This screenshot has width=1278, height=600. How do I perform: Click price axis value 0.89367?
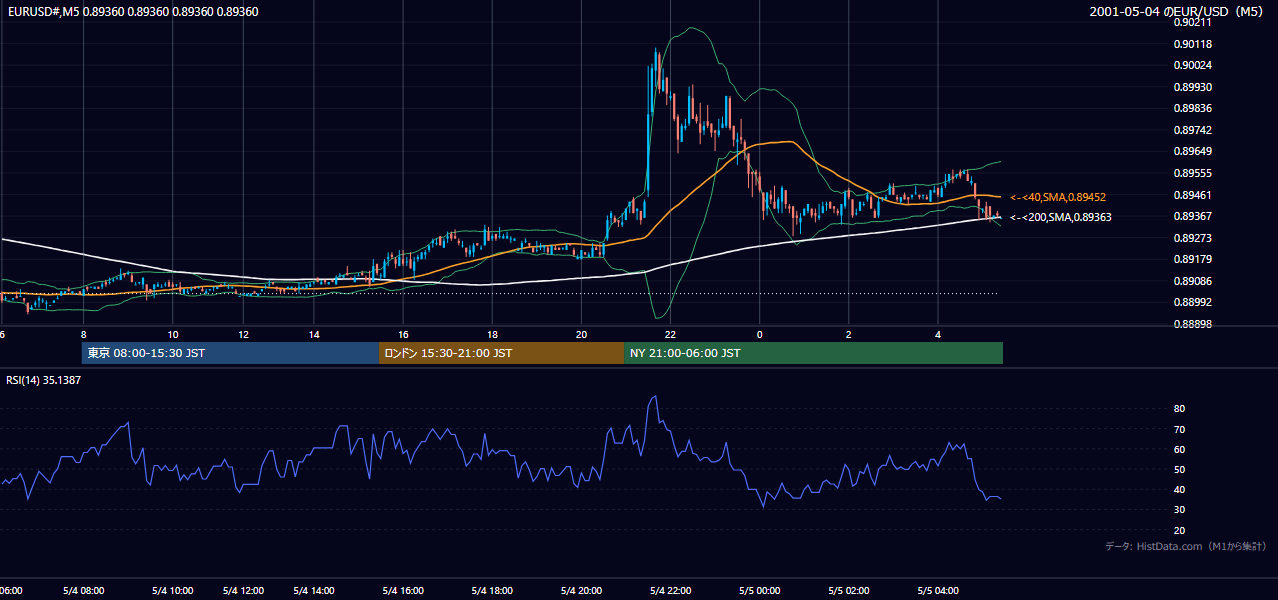pyautogui.click(x=1192, y=216)
